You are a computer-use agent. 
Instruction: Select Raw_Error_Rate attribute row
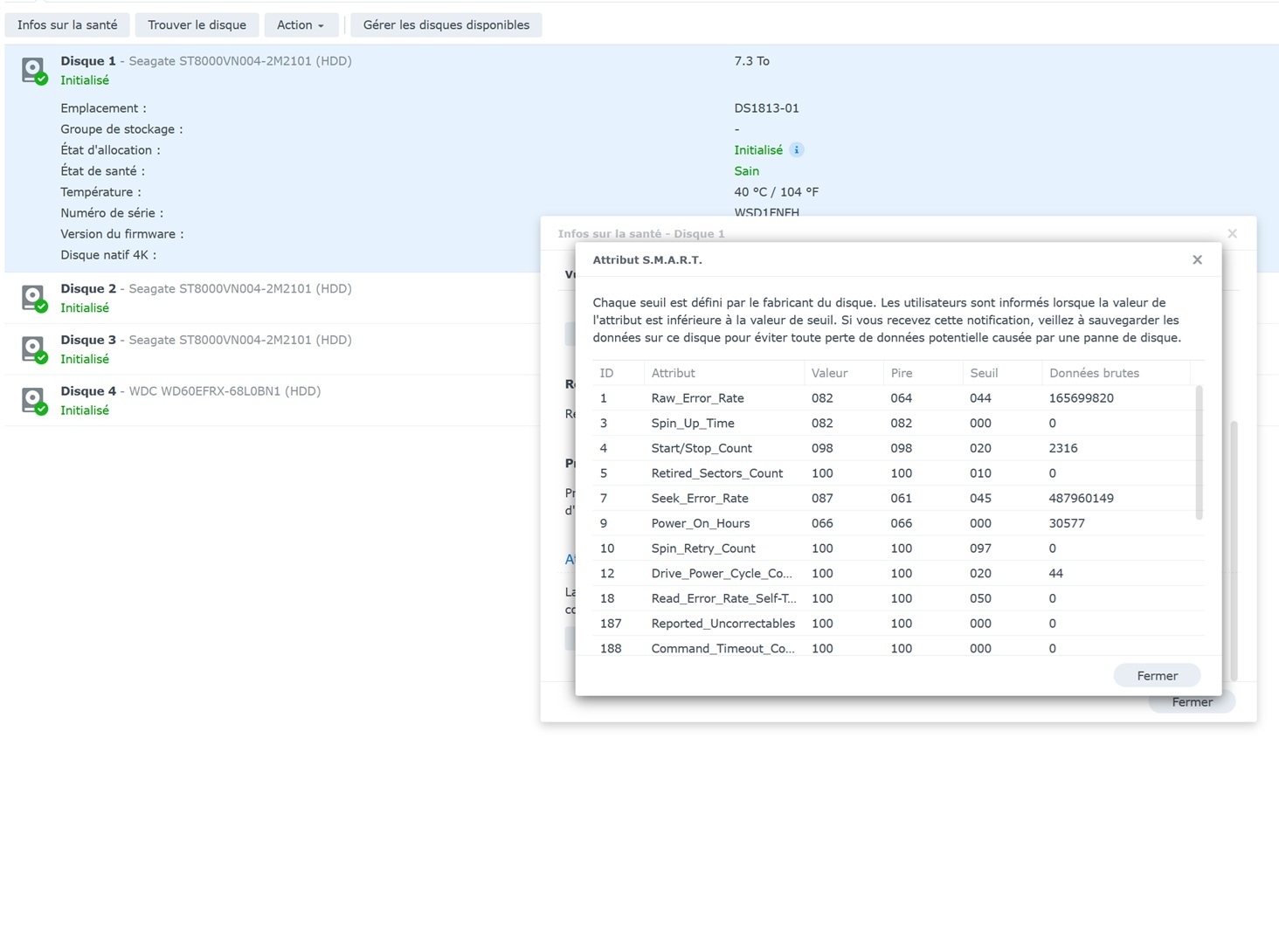point(893,398)
